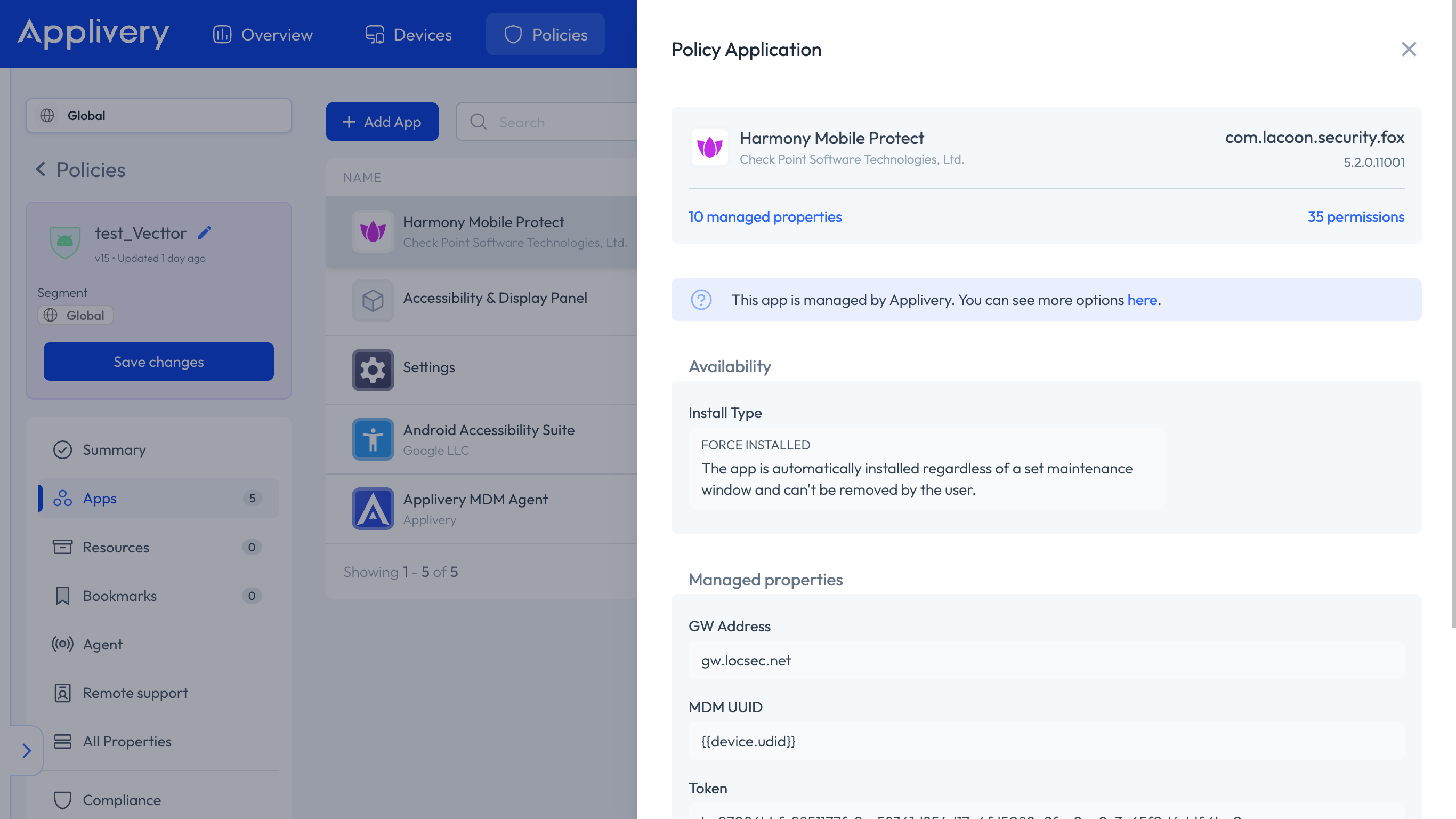Select the Summary section icon in sidebar

pyautogui.click(x=63, y=449)
